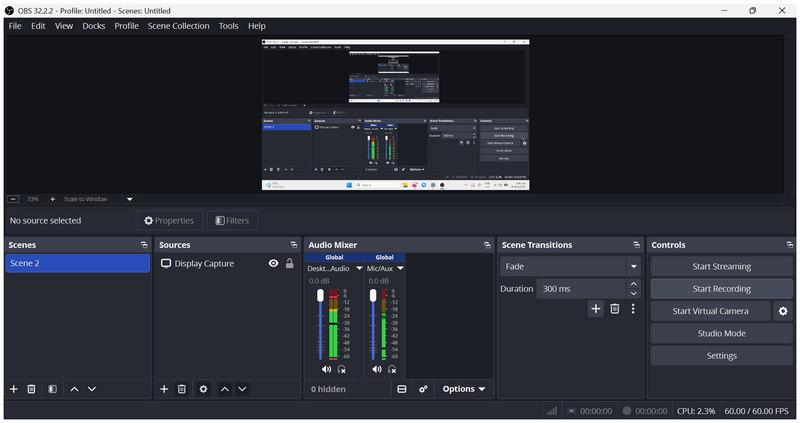Remove selected scene using trash icon

pos(31,389)
